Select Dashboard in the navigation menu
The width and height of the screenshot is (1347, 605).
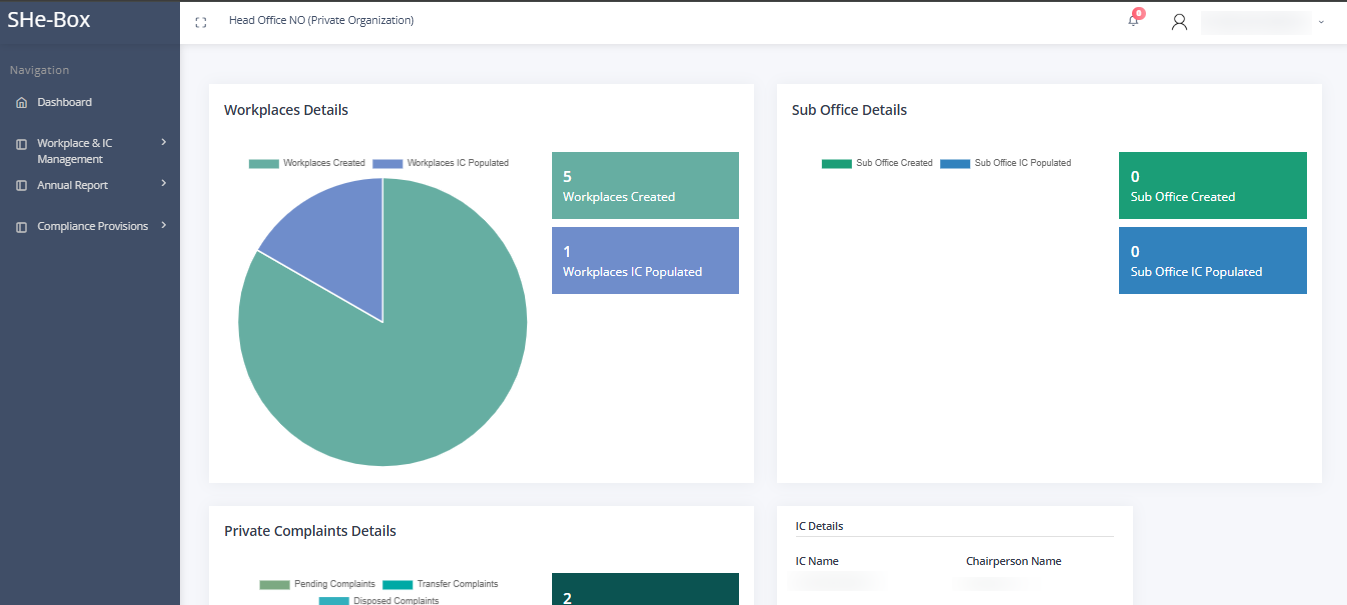coord(64,102)
